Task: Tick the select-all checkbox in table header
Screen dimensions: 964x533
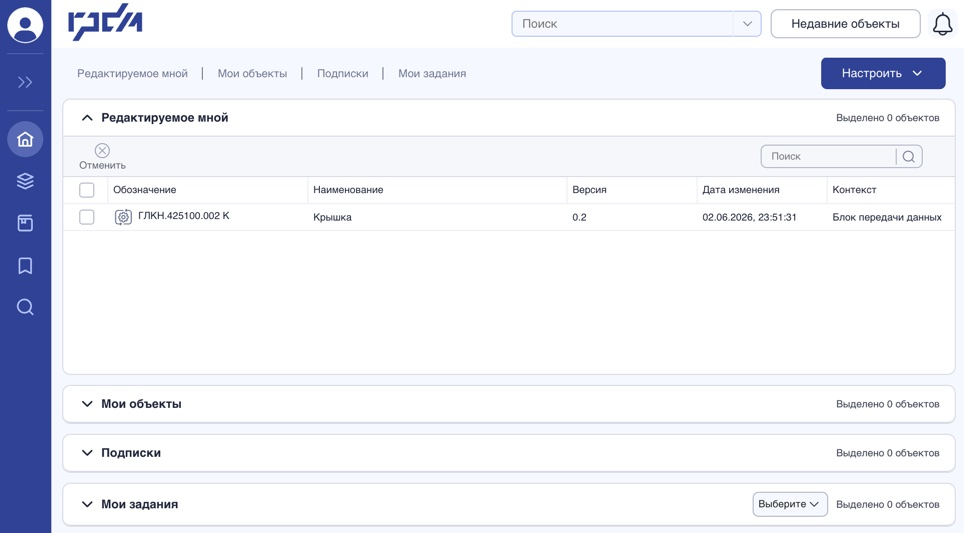Action: (x=87, y=190)
